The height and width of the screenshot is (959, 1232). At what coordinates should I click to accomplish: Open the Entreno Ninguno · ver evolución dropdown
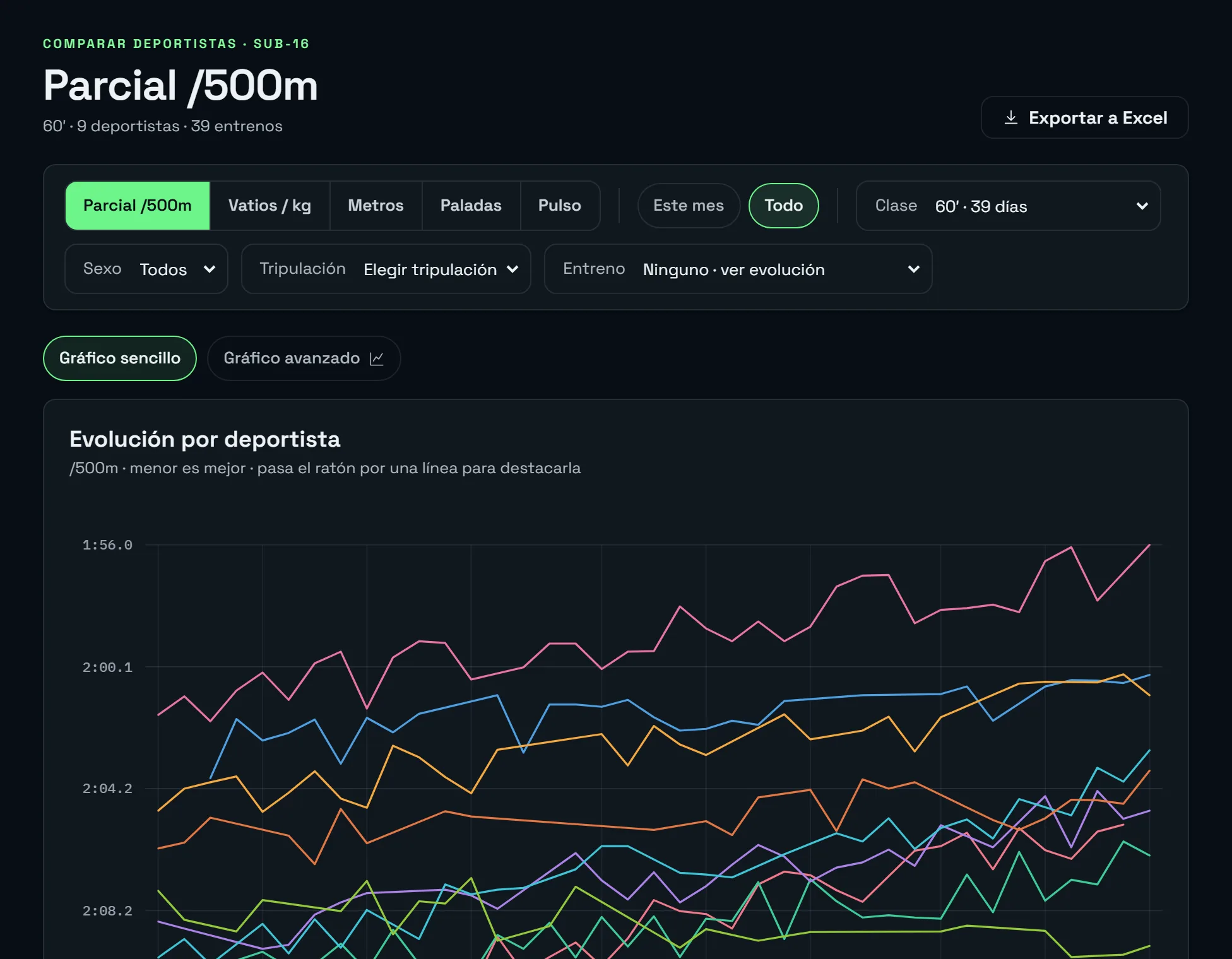pos(738,269)
